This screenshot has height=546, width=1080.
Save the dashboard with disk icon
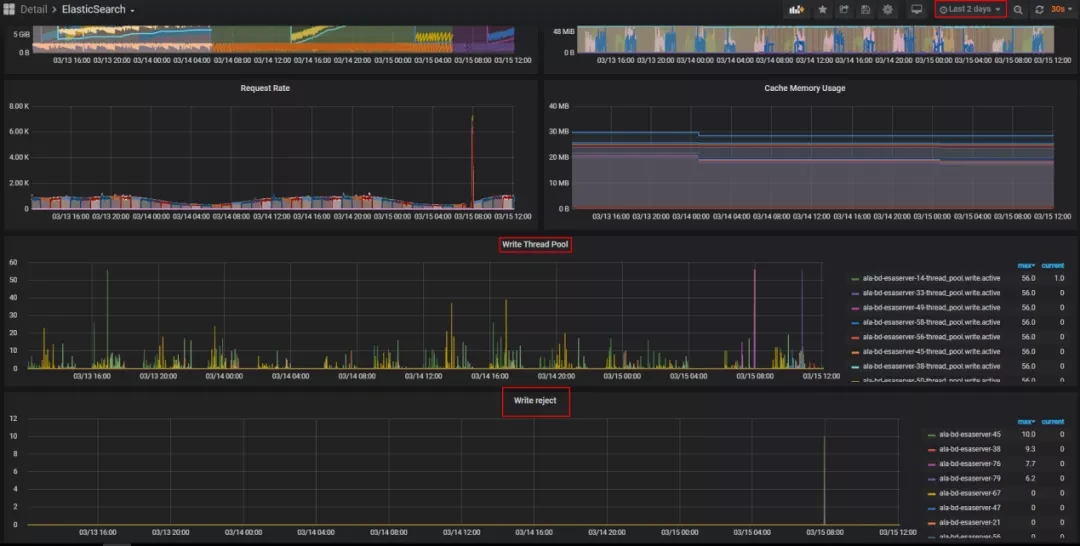coord(865,9)
